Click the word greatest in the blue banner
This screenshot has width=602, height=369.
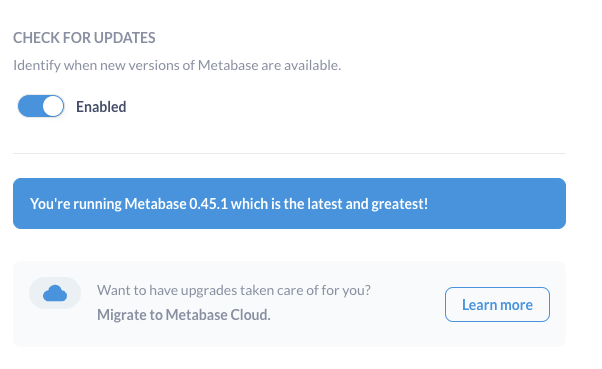[x=399, y=204]
